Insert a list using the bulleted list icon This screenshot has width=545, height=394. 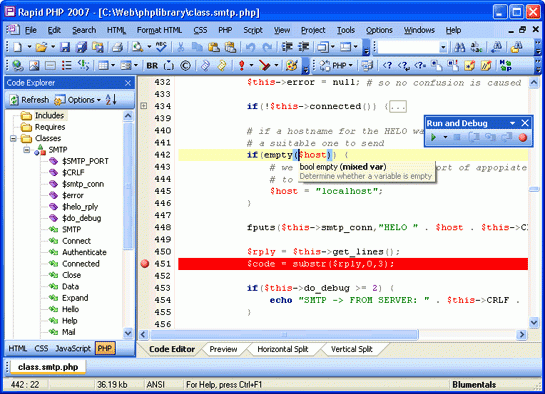click(x=66, y=65)
